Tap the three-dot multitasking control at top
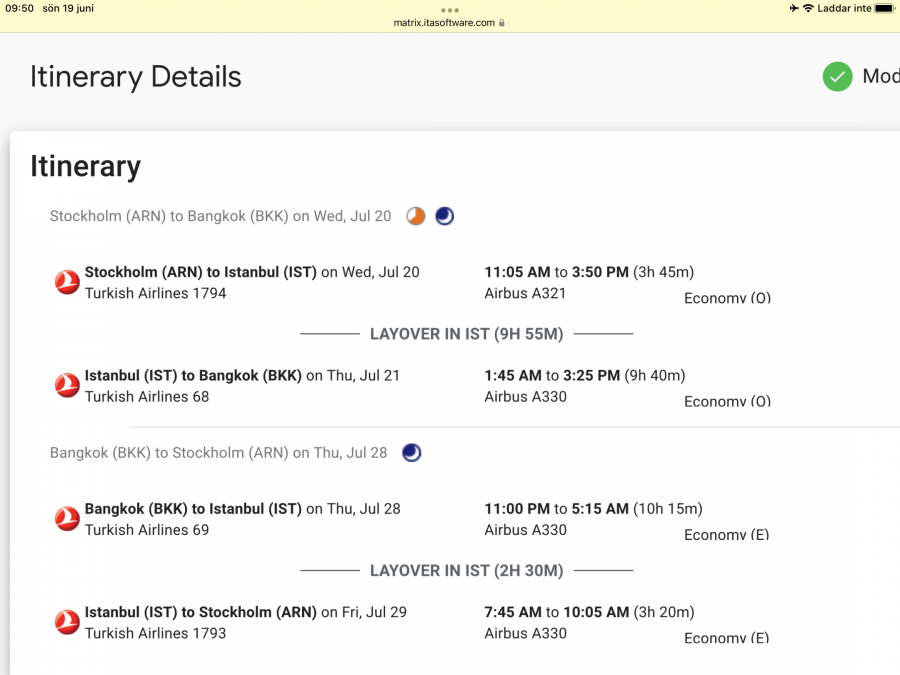The image size is (900, 675). (450, 10)
